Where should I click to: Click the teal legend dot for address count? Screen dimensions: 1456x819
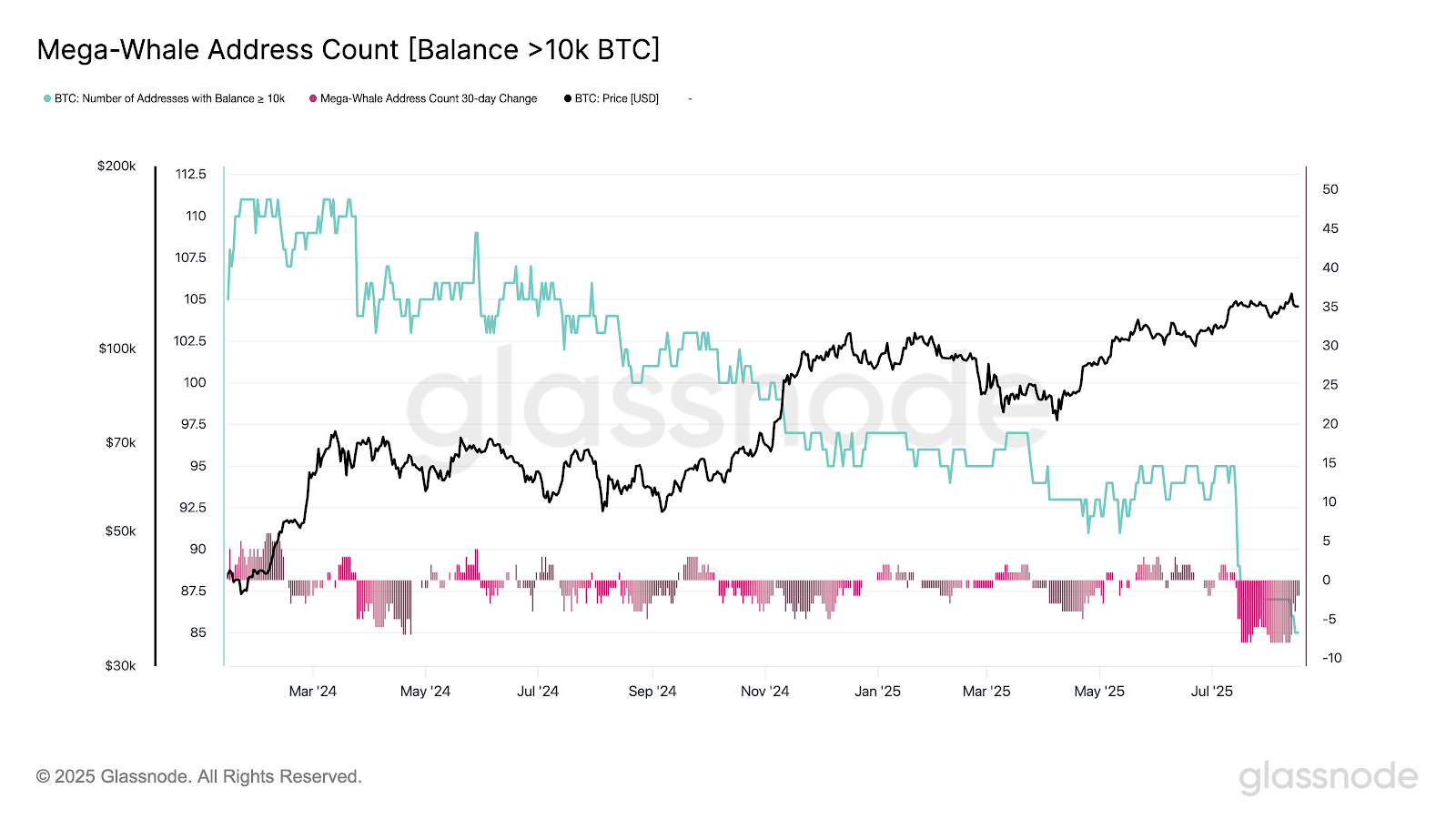(x=47, y=98)
